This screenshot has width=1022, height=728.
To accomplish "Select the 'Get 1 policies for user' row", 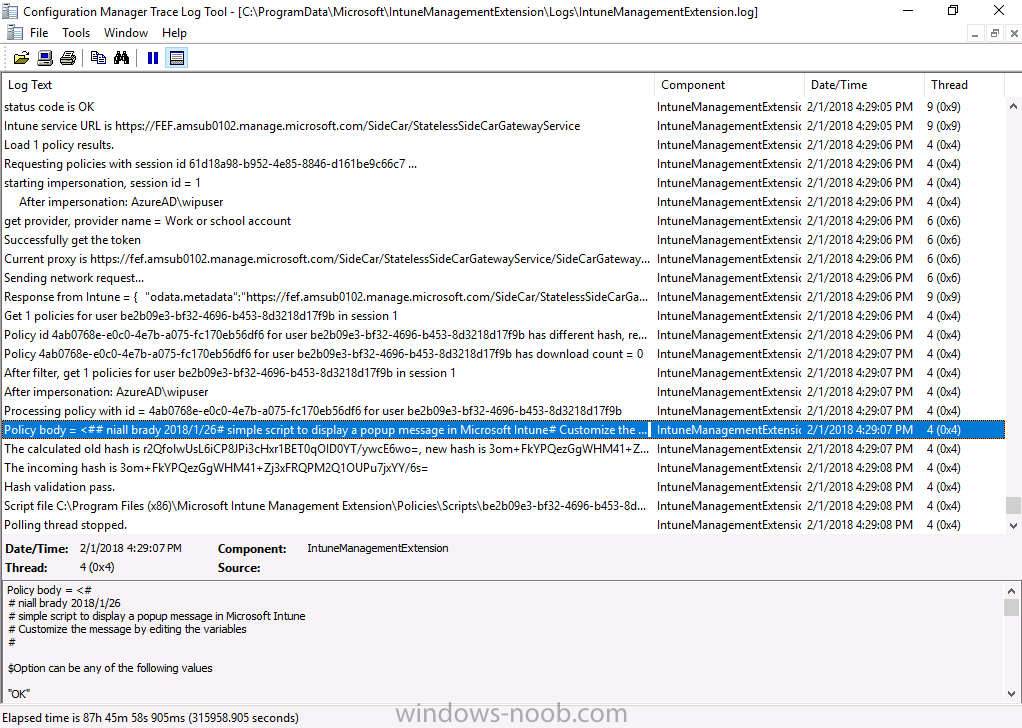I will coord(503,315).
